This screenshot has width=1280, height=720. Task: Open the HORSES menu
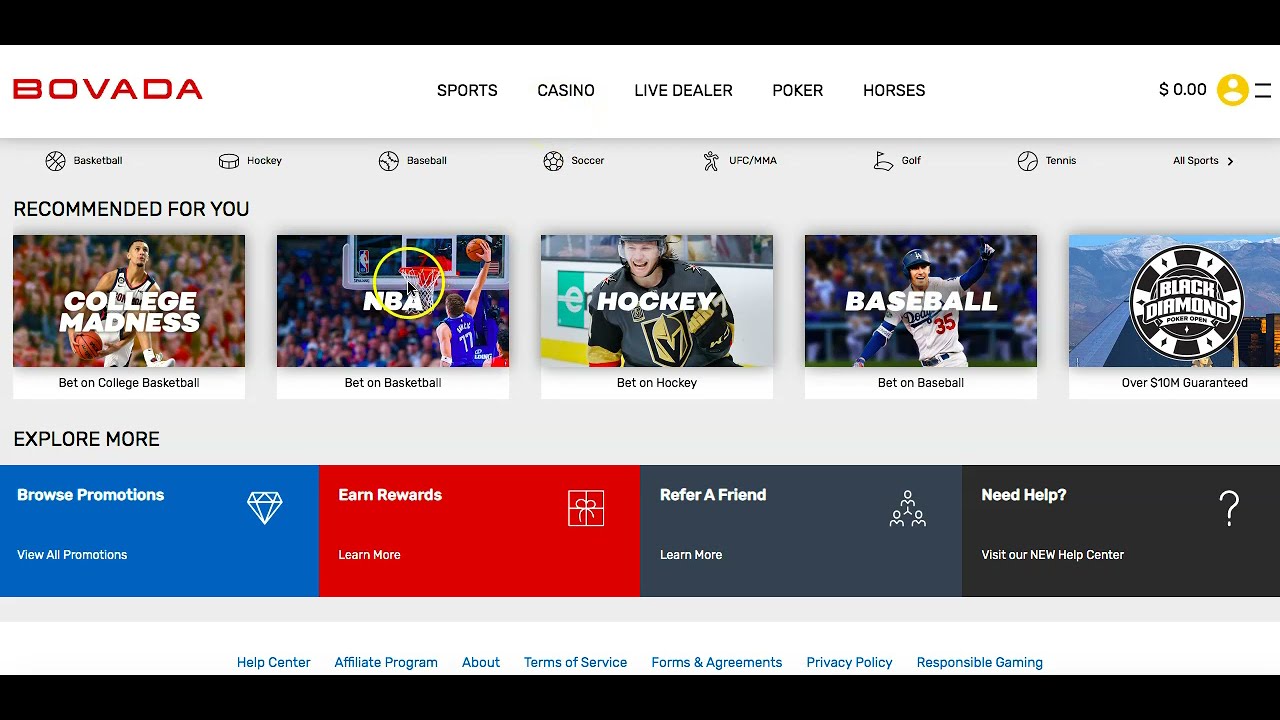click(x=894, y=90)
